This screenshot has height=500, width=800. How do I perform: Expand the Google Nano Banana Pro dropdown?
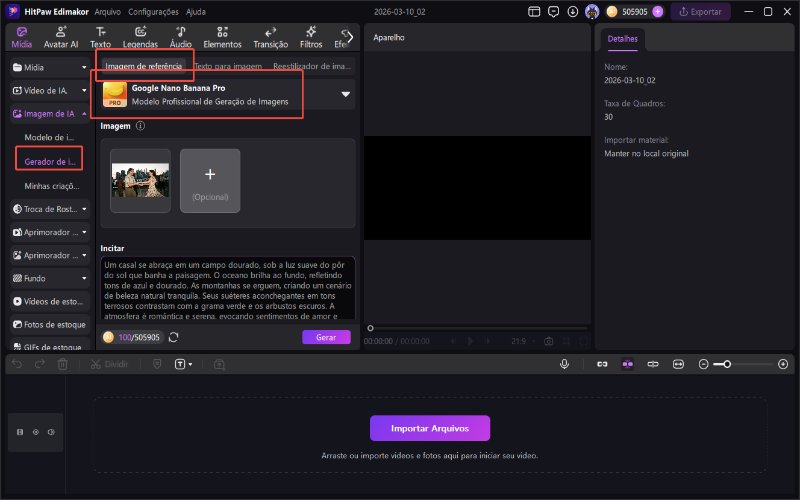pyautogui.click(x=346, y=95)
